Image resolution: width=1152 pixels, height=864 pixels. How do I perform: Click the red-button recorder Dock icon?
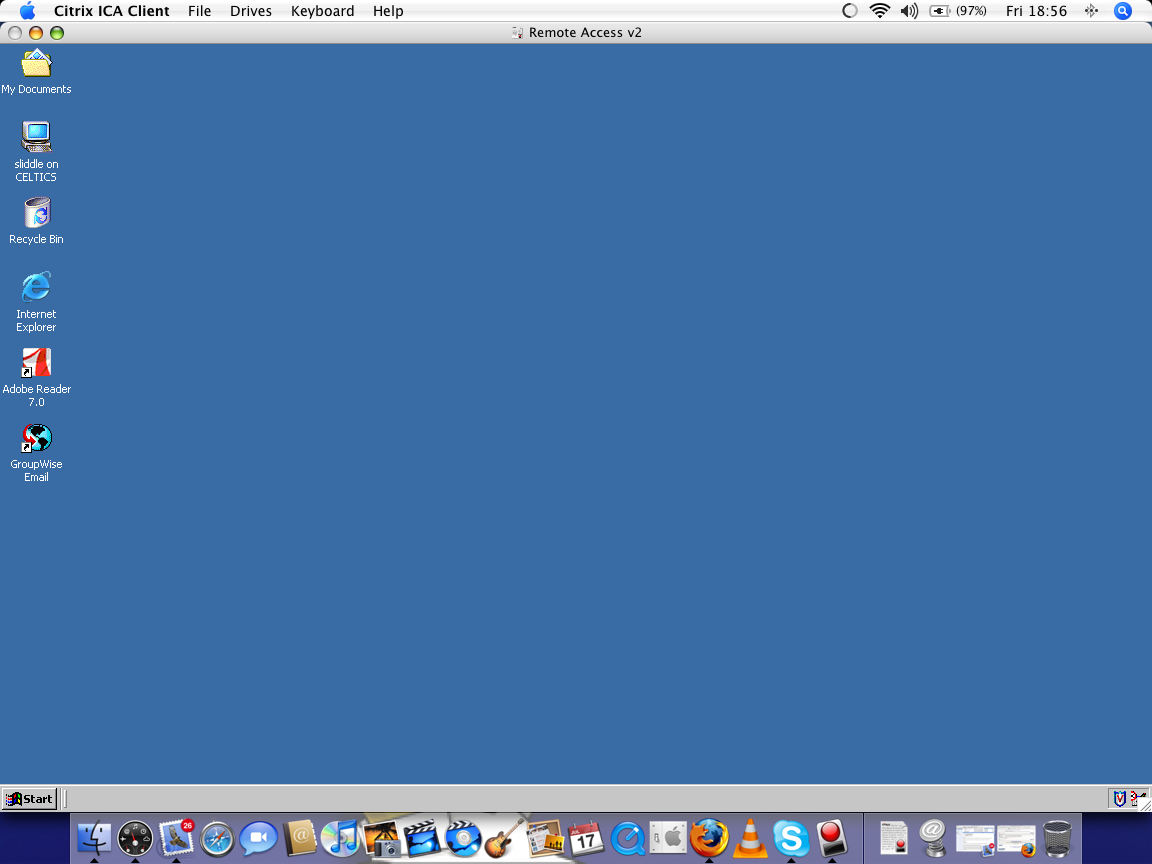pos(832,838)
